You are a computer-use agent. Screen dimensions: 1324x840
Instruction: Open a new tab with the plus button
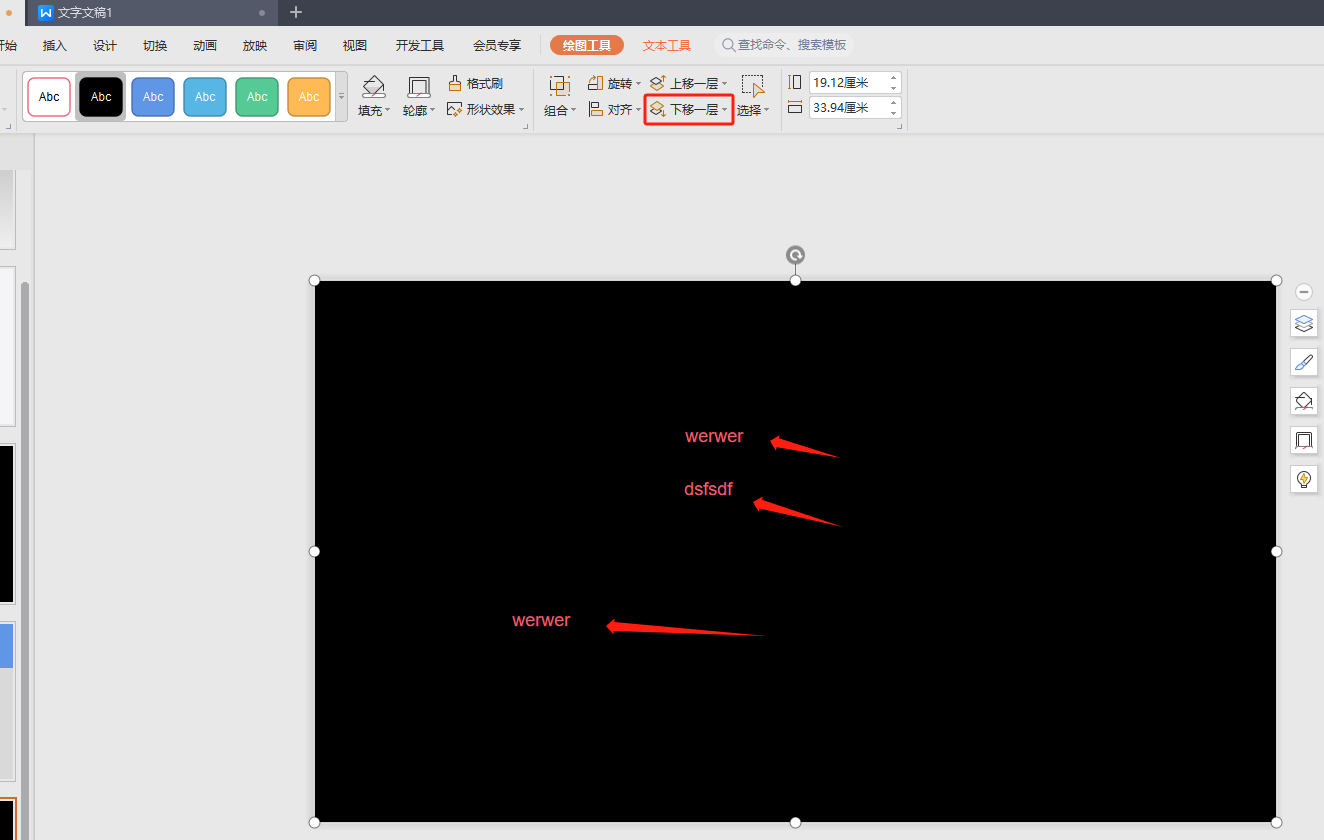pos(296,12)
